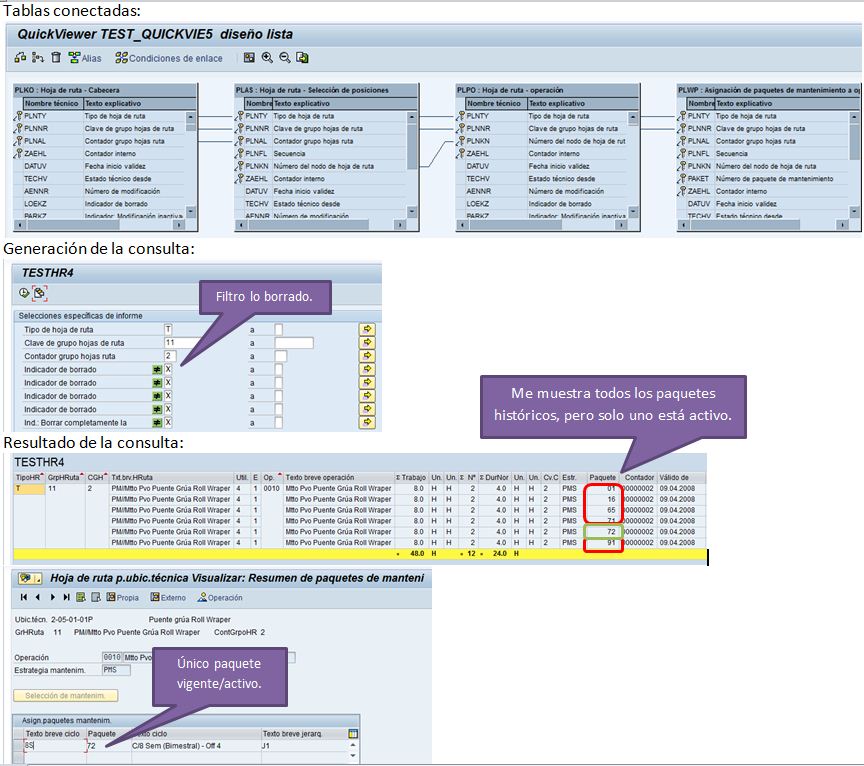864x766 pixels.
Task: Open Condiciones de enlace
Action: click(x=169, y=58)
